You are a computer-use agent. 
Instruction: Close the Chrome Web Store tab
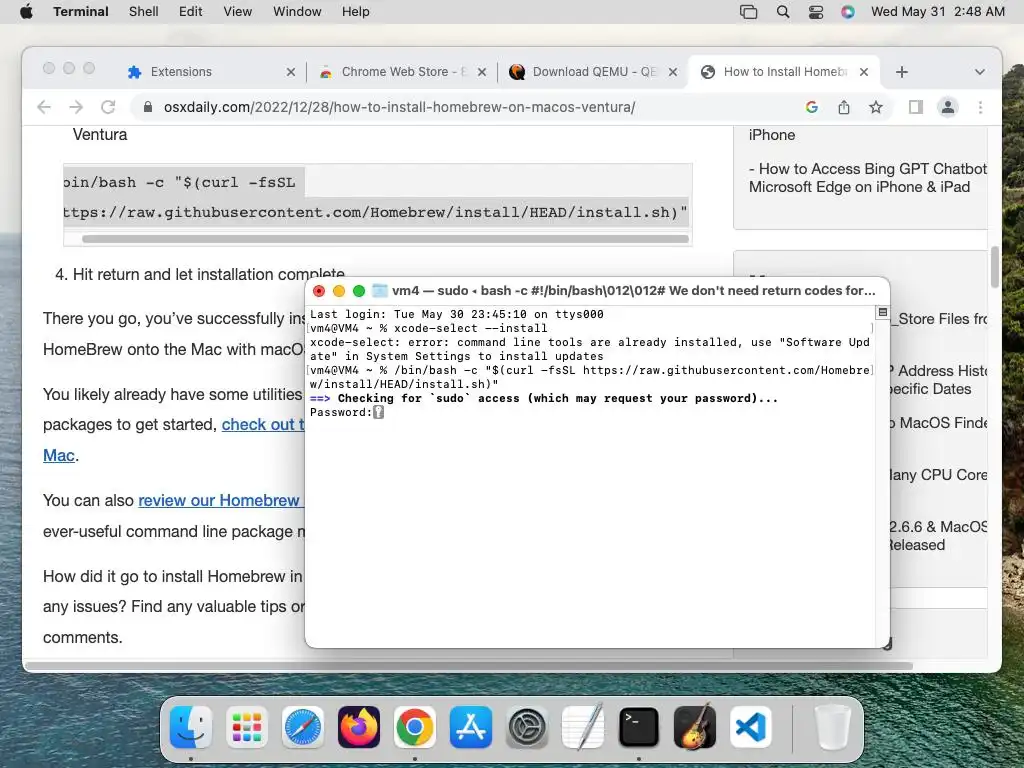tap(482, 72)
